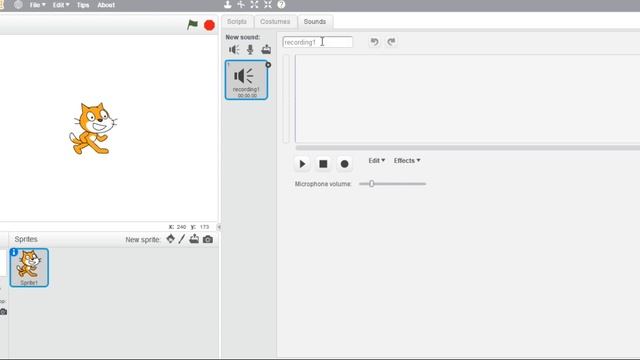Image resolution: width=640 pixels, height=360 pixels.
Task: Start recording with round record button
Action: (x=344, y=164)
